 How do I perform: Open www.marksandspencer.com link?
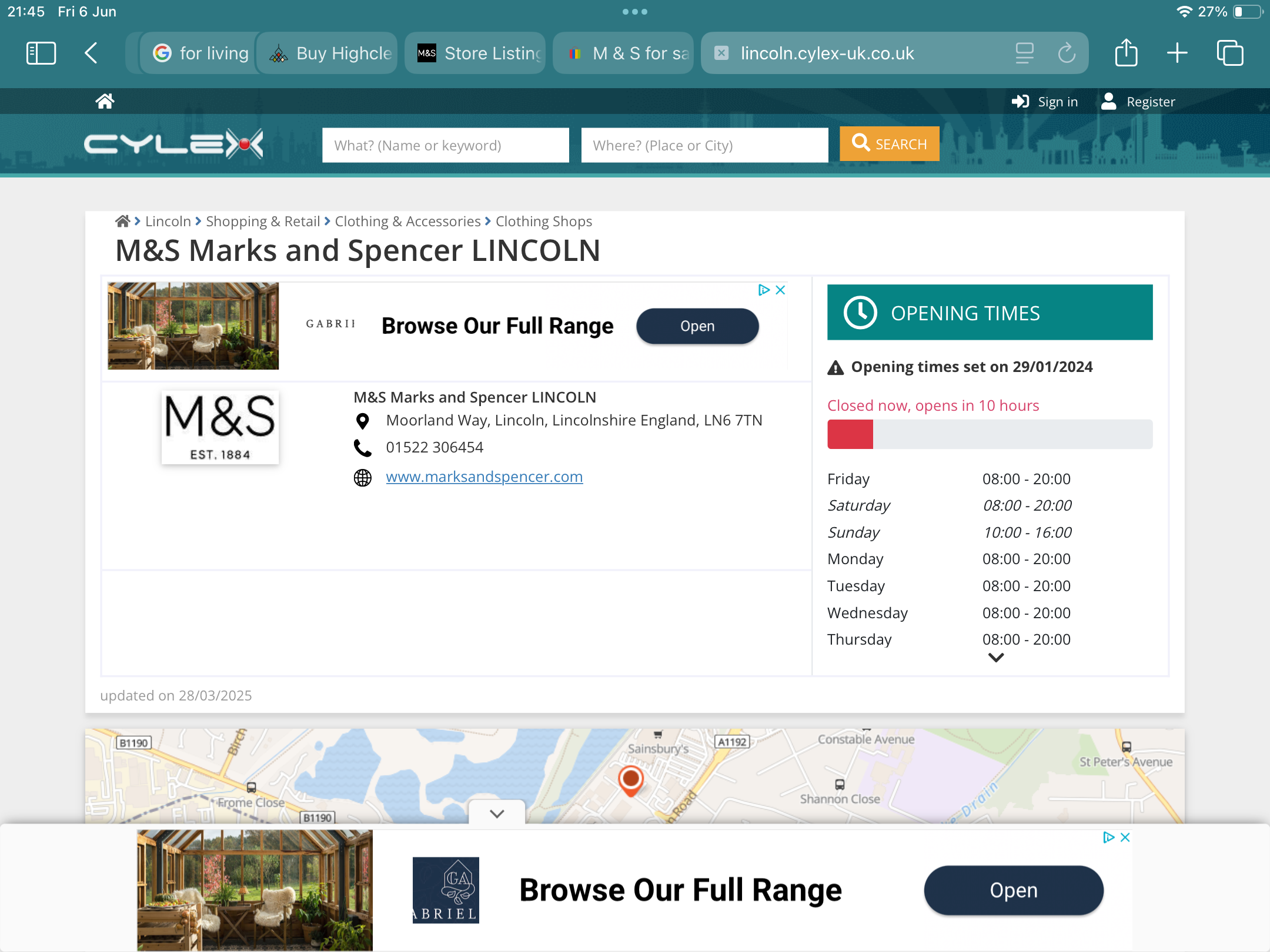coord(484,477)
